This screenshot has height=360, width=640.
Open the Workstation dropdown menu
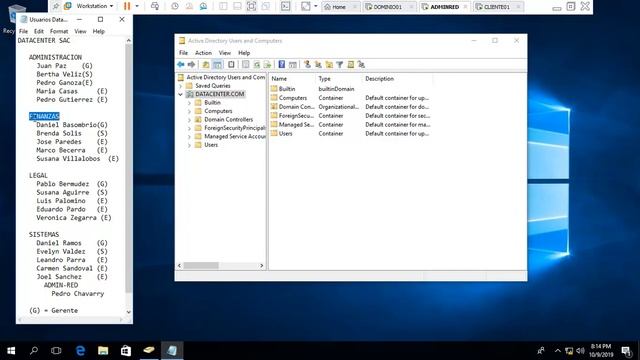pyautogui.click(x=95, y=6)
